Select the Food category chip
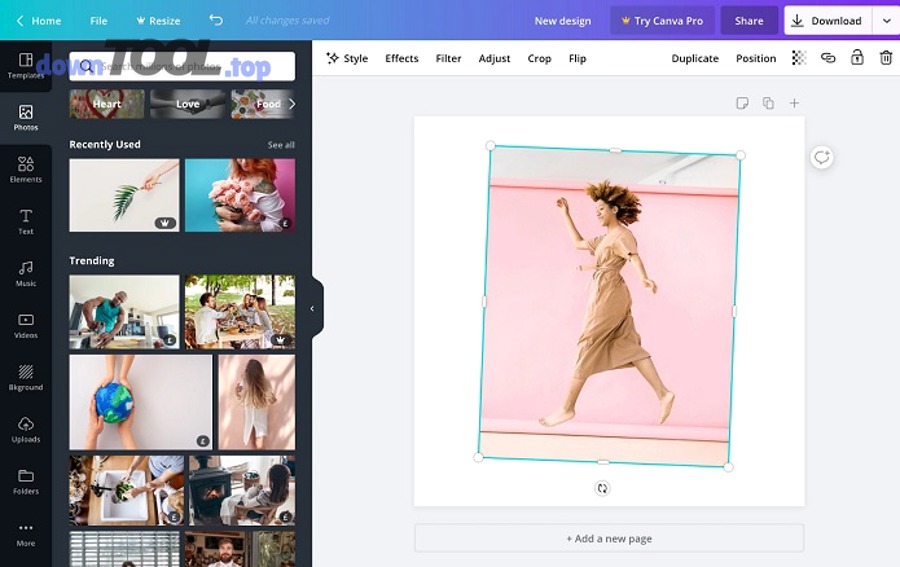Screen dimensions: 900x567 [x=263, y=104]
